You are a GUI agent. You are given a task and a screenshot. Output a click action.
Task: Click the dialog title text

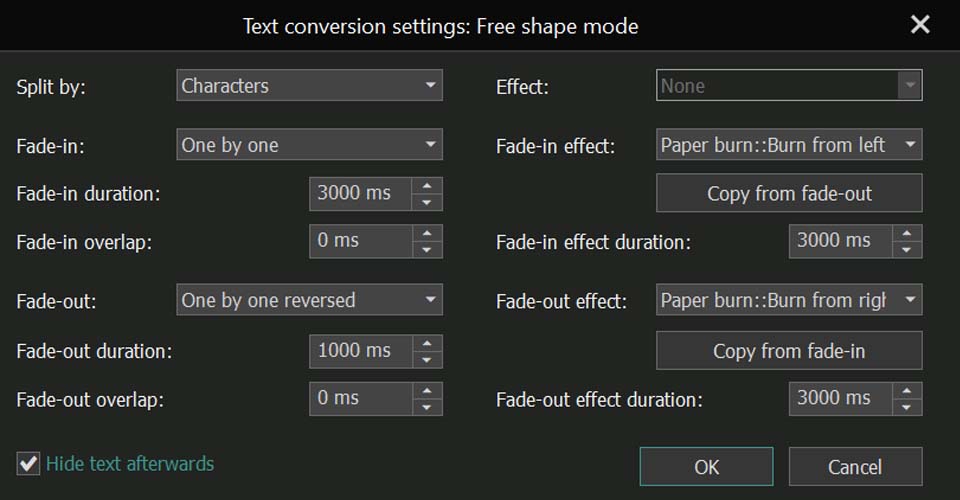pyautogui.click(x=441, y=26)
